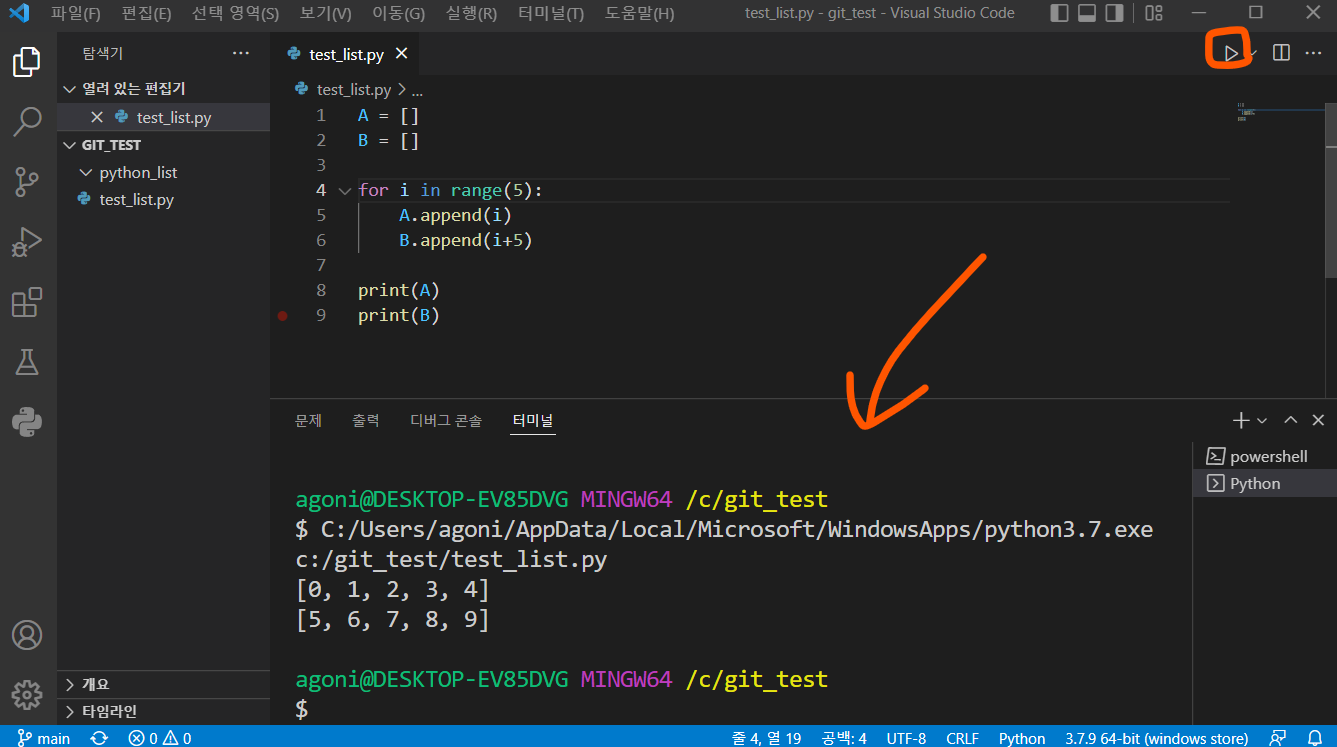Open the Extensions view
This screenshot has width=1337, height=747.
coord(27,302)
